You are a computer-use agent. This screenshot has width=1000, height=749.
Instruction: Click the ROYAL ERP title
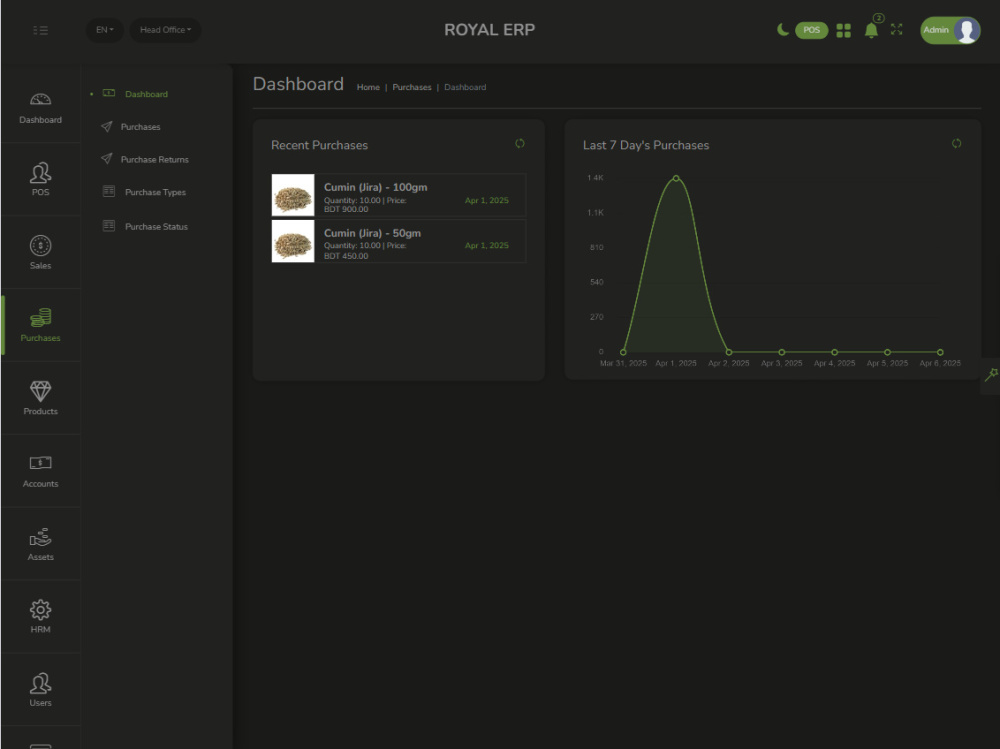489,30
